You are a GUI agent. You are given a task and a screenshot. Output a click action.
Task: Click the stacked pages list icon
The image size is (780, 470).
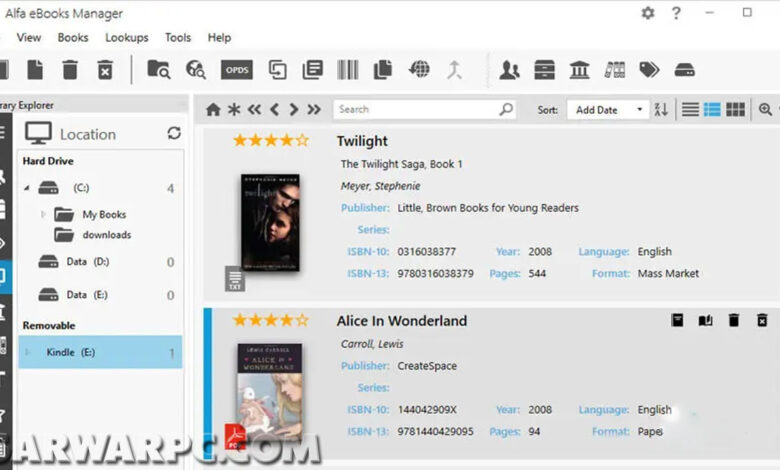coord(312,70)
